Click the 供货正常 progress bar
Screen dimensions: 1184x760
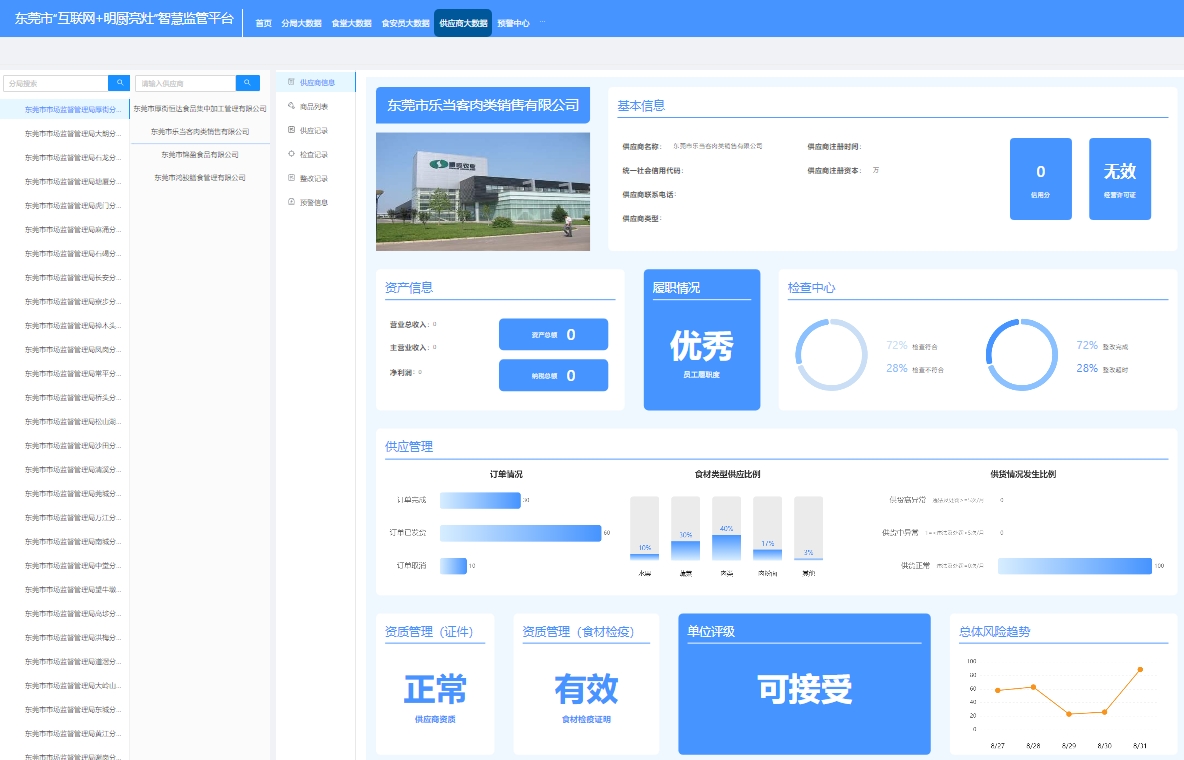(1075, 565)
